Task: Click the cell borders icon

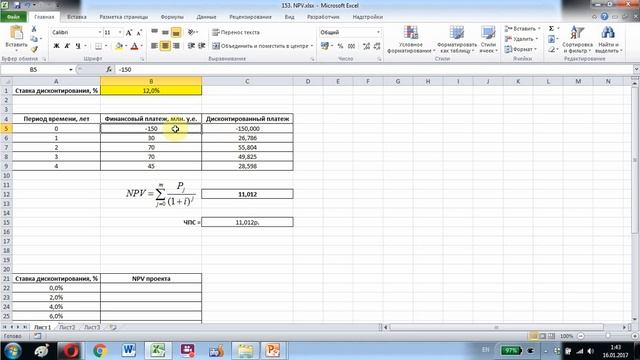Action: click(x=98, y=46)
